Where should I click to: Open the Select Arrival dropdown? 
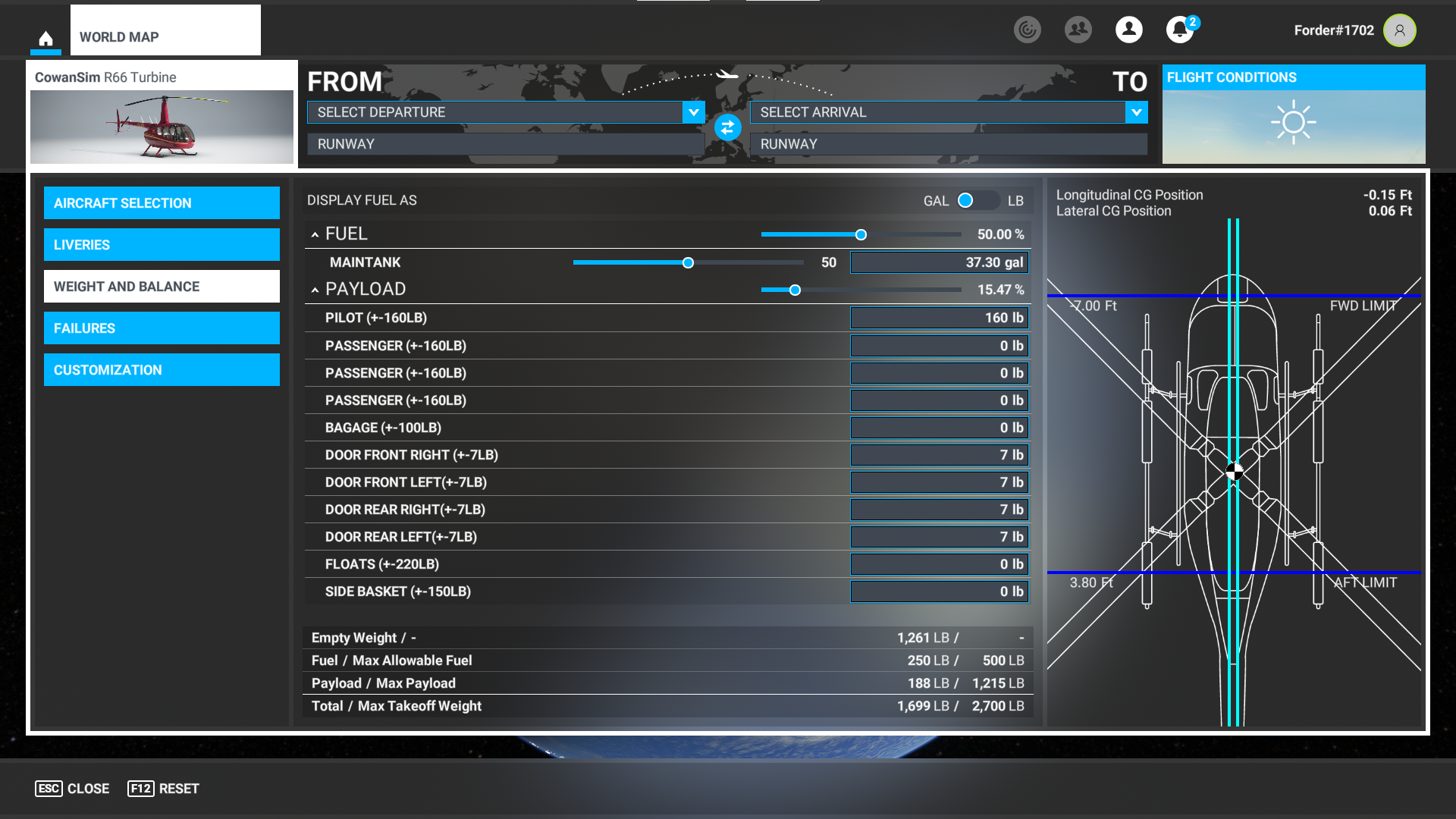(x=949, y=112)
